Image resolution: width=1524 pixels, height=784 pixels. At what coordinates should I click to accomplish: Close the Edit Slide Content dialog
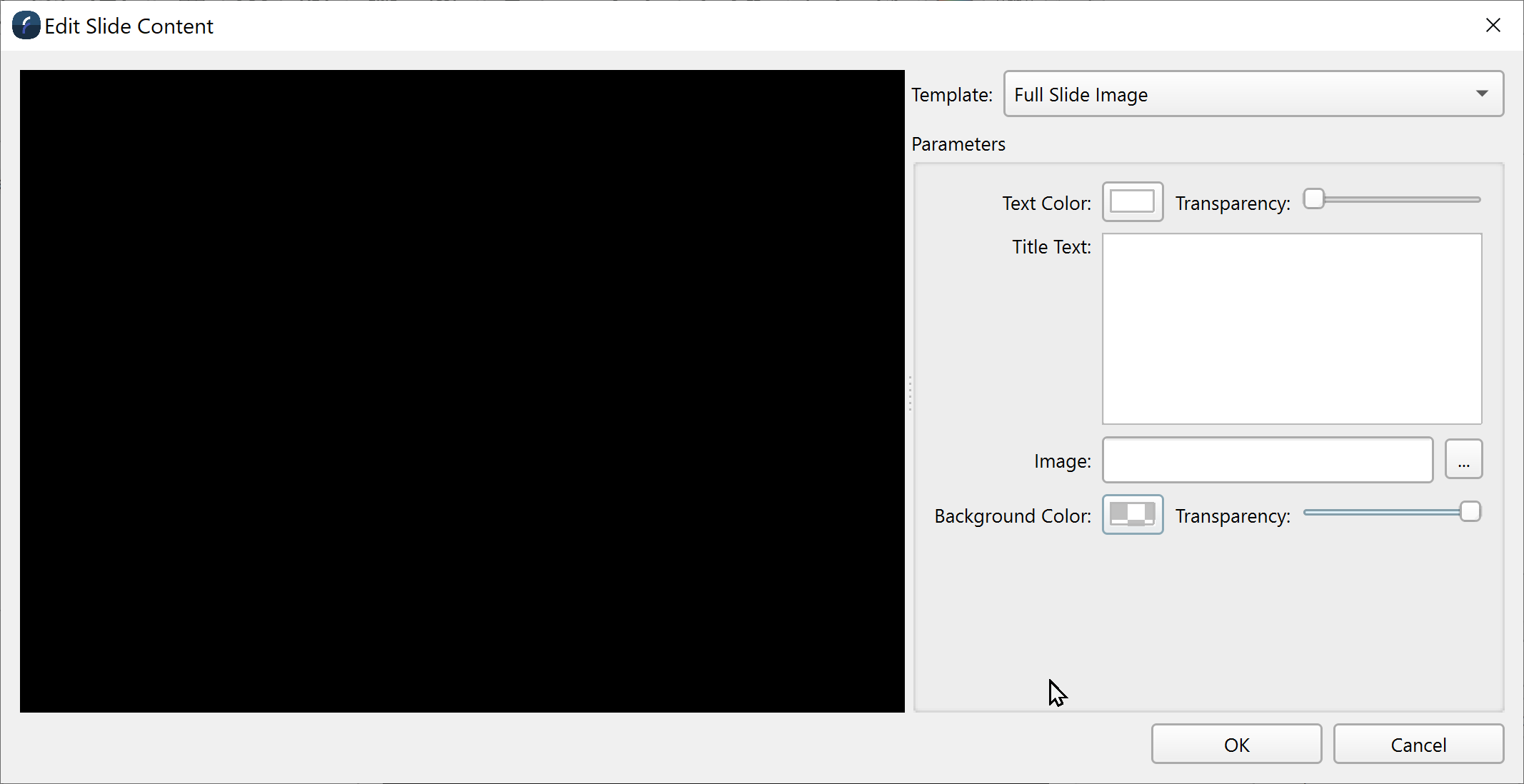[x=1493, y=26]
